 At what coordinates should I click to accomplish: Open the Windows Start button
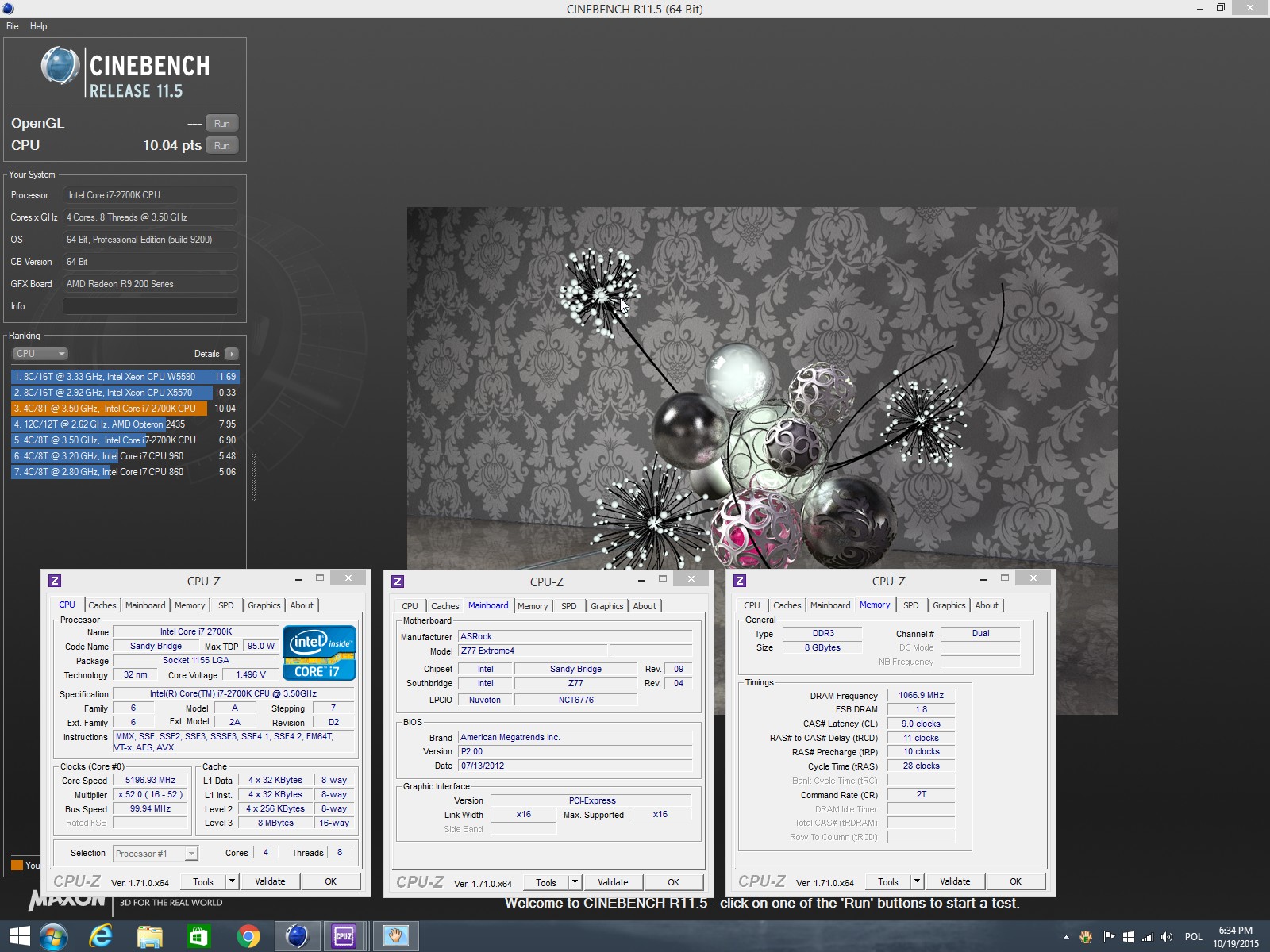(x=19, y=937)
